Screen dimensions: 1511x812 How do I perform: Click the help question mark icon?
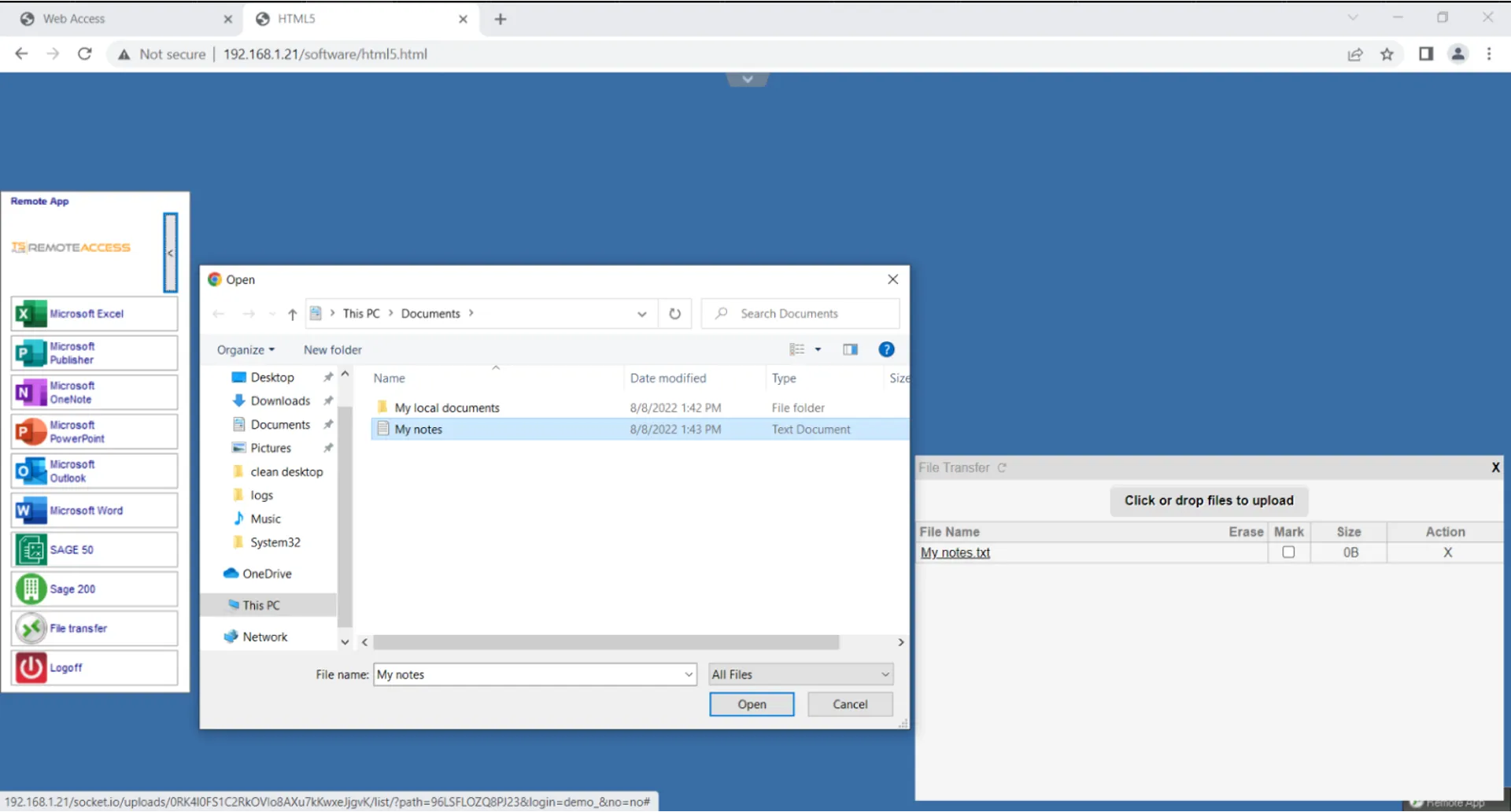(x=886, y=349)
